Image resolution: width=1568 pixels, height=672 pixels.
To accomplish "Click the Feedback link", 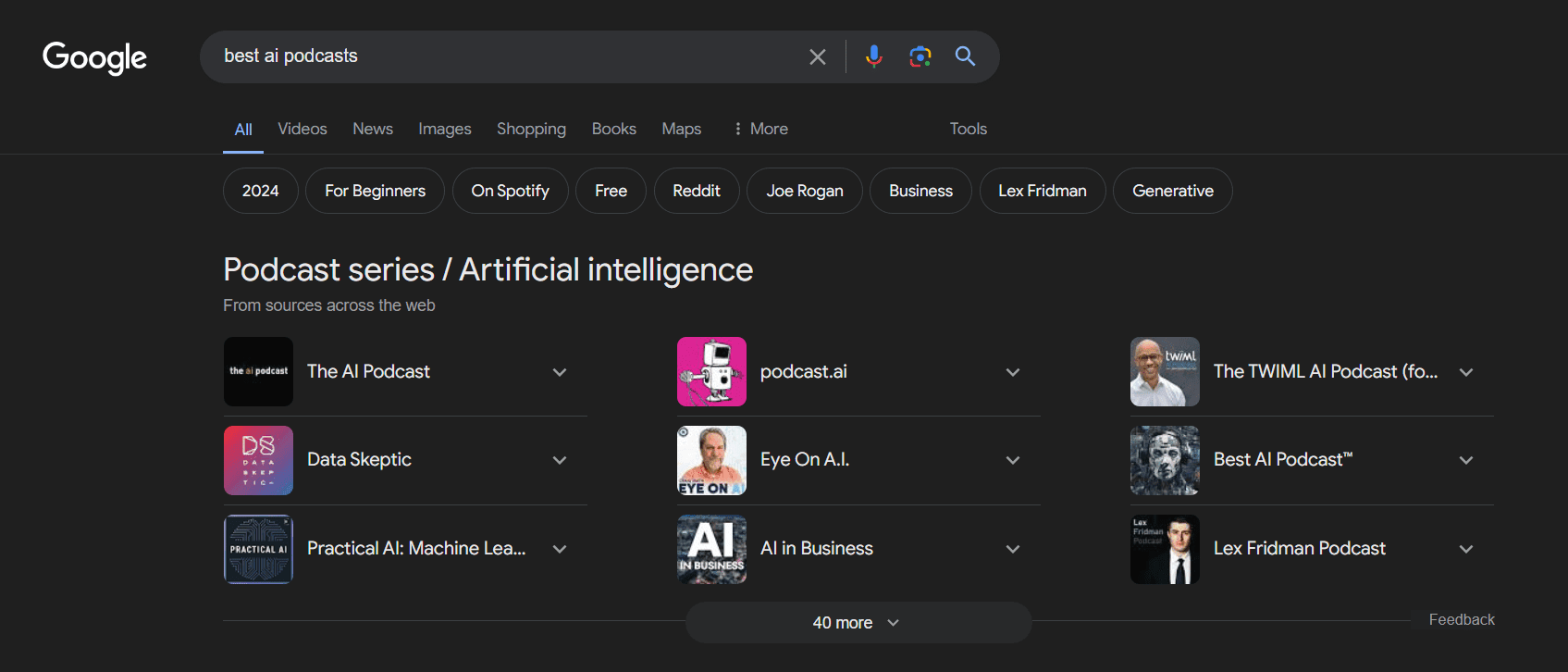I will point(1462,619).
